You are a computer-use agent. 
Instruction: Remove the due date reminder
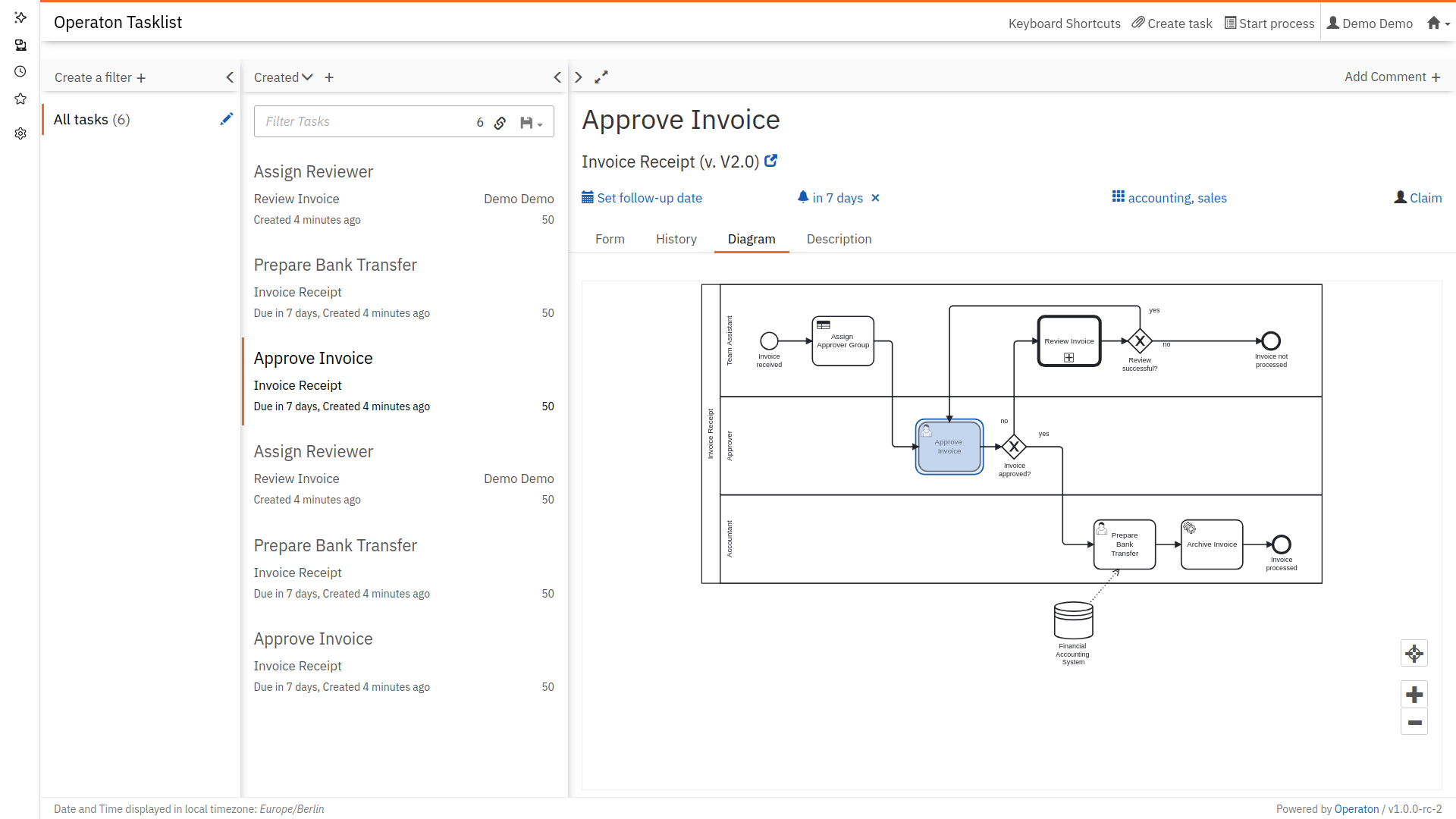point(875,198)
